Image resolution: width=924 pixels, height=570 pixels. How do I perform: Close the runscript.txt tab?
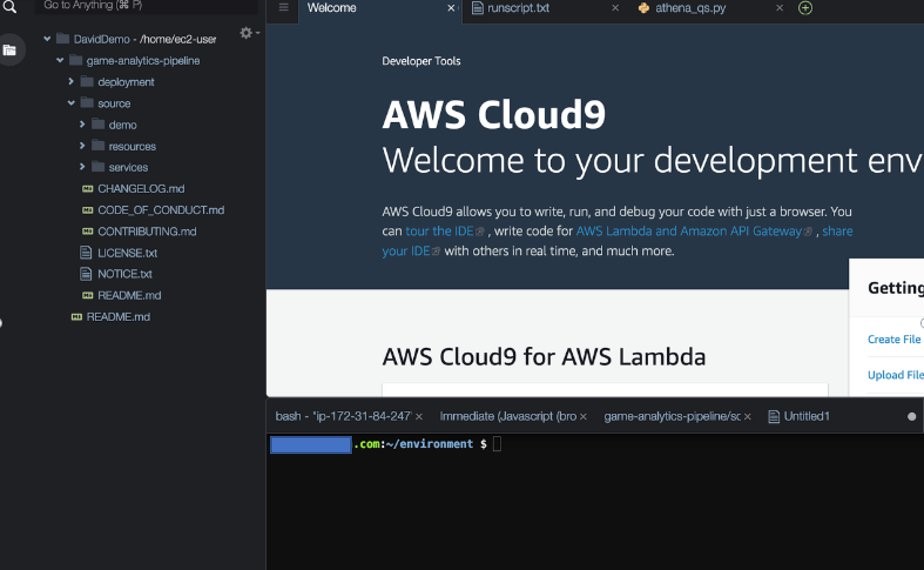click(x=615, y=8)
